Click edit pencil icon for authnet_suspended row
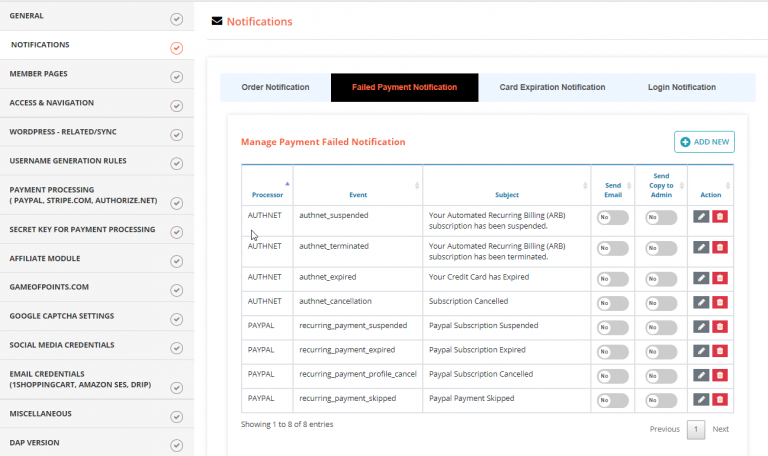 click(701, 217)
